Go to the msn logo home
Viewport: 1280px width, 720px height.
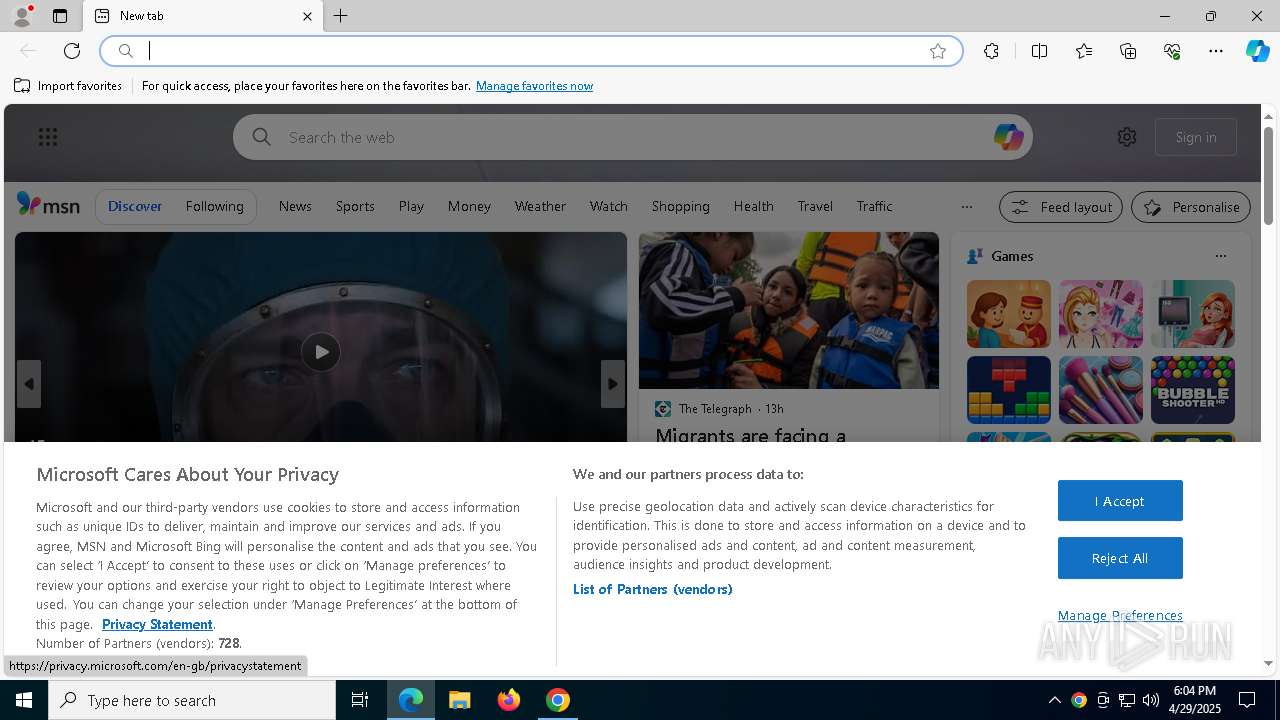[48, 205]
